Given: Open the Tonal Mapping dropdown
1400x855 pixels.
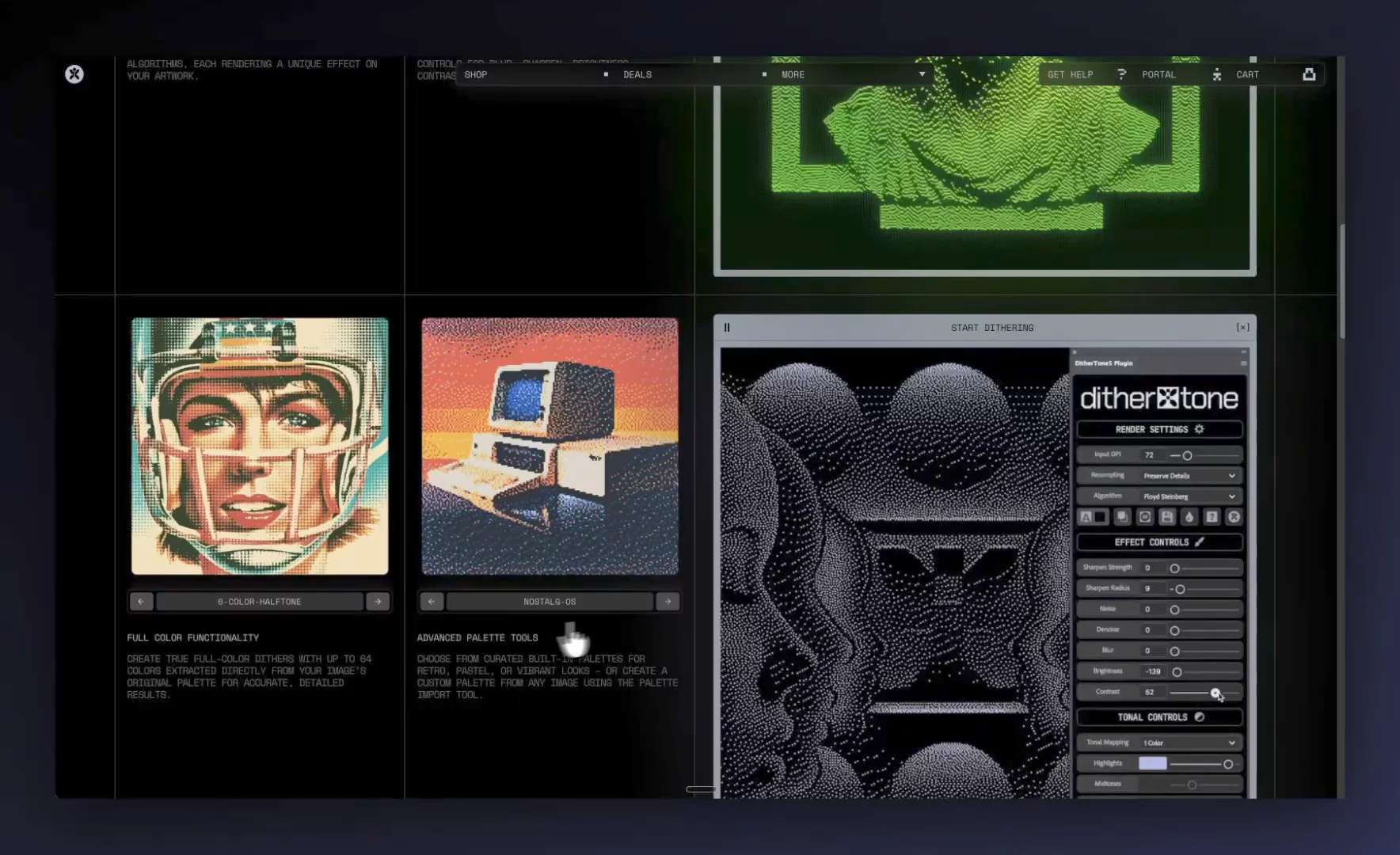Looking at the screenshot, I should 1189,743.
